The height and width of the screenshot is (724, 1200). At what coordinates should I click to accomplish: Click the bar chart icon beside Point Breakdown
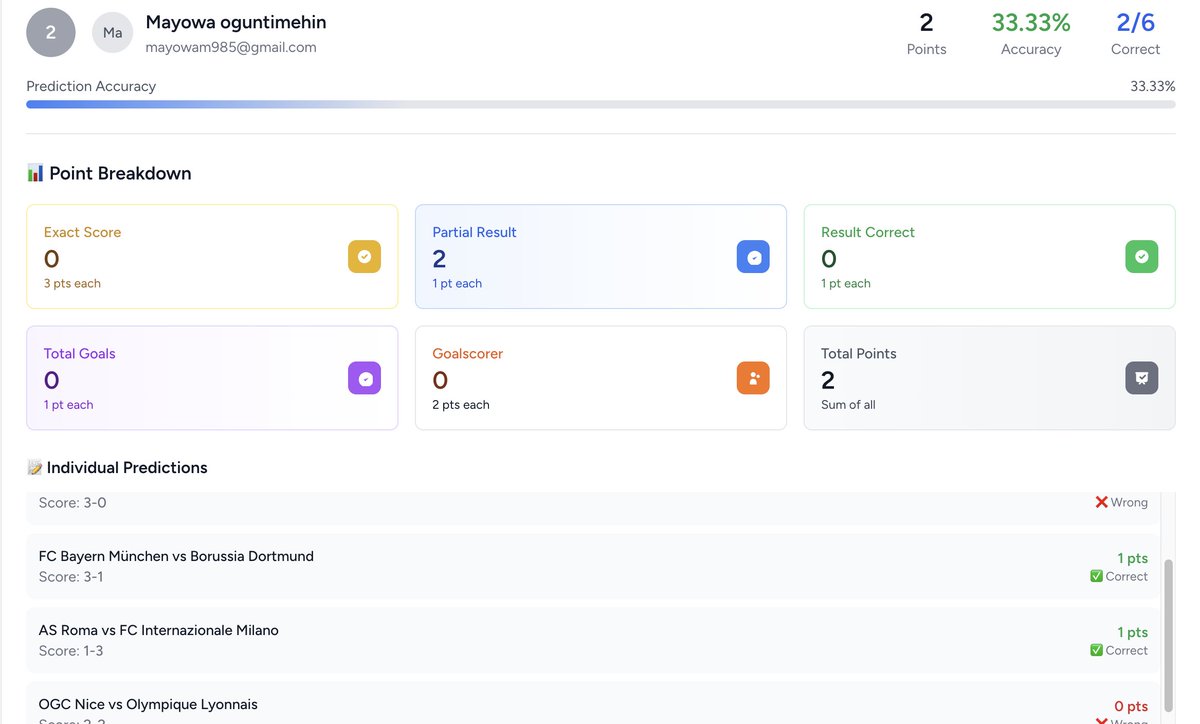click(35, 173)
